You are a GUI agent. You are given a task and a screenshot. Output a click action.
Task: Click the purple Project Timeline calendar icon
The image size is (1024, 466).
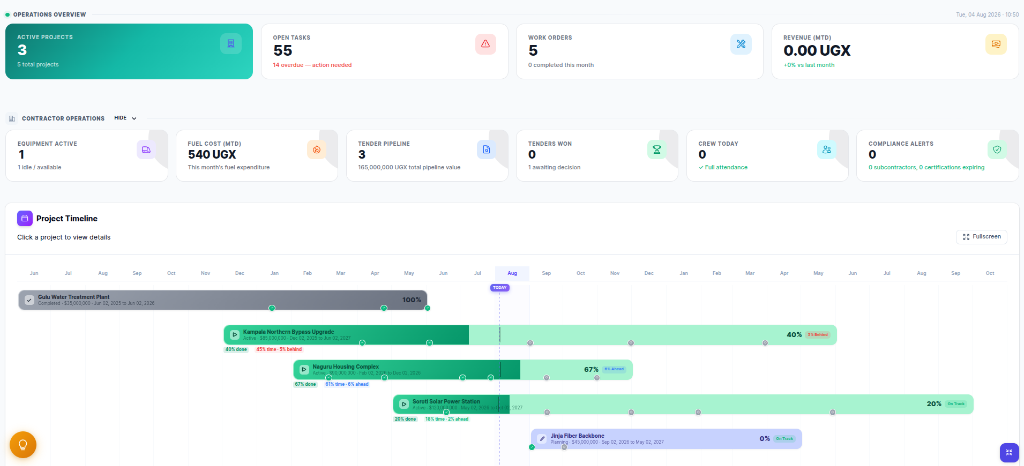(x=25, y=219)
